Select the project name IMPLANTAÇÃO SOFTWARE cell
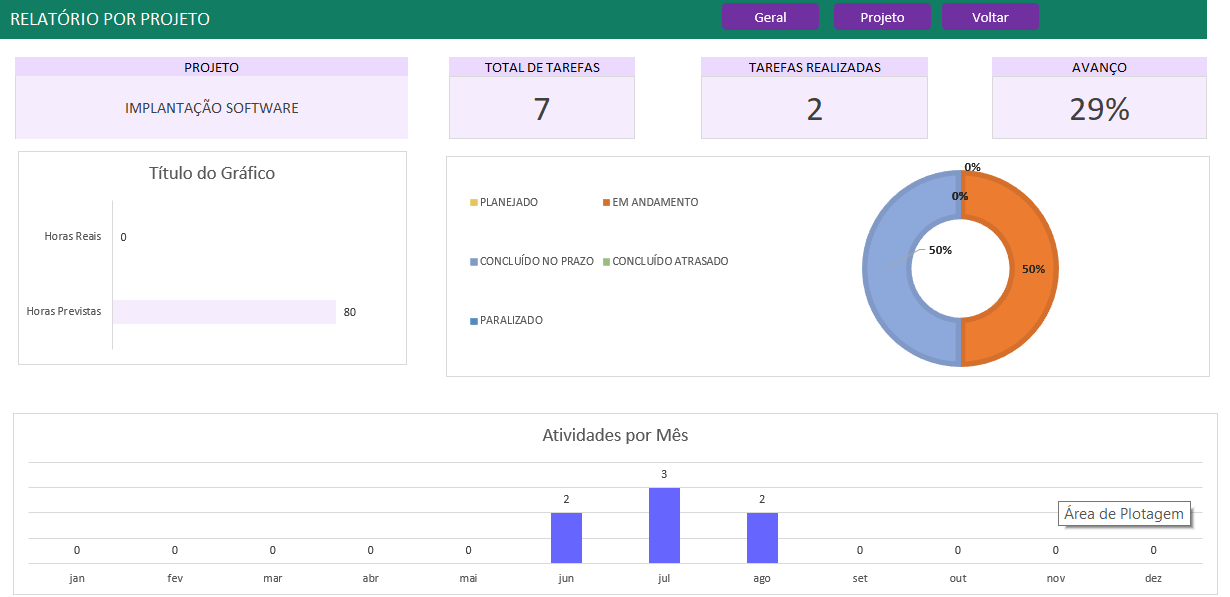 (x=211, y=108)
